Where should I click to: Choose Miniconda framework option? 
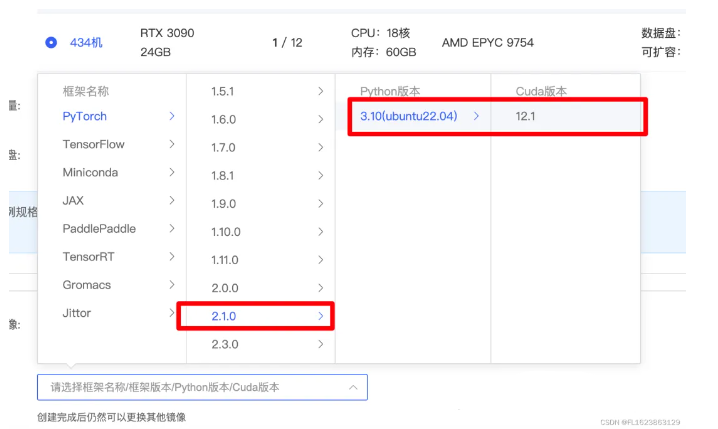[x=90, y=172]
